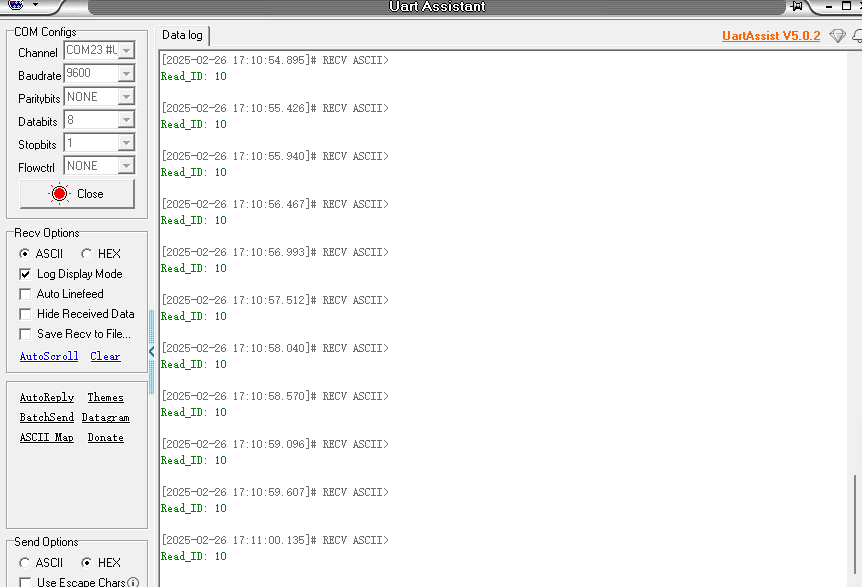Click the Clear link
Screen dimensions: 862x587
coord(106,356)
